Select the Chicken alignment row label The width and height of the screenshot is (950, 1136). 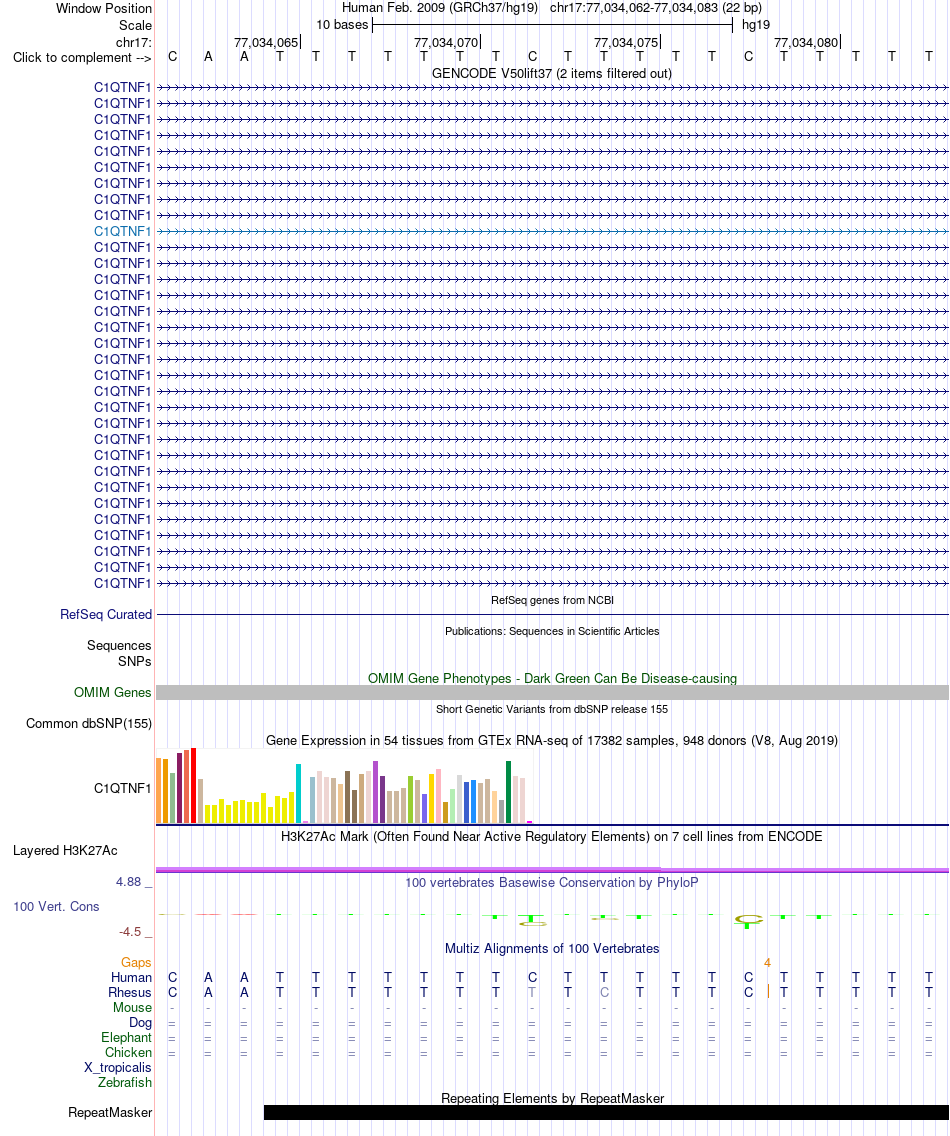pyautogui.click(x=128, y=1053)
